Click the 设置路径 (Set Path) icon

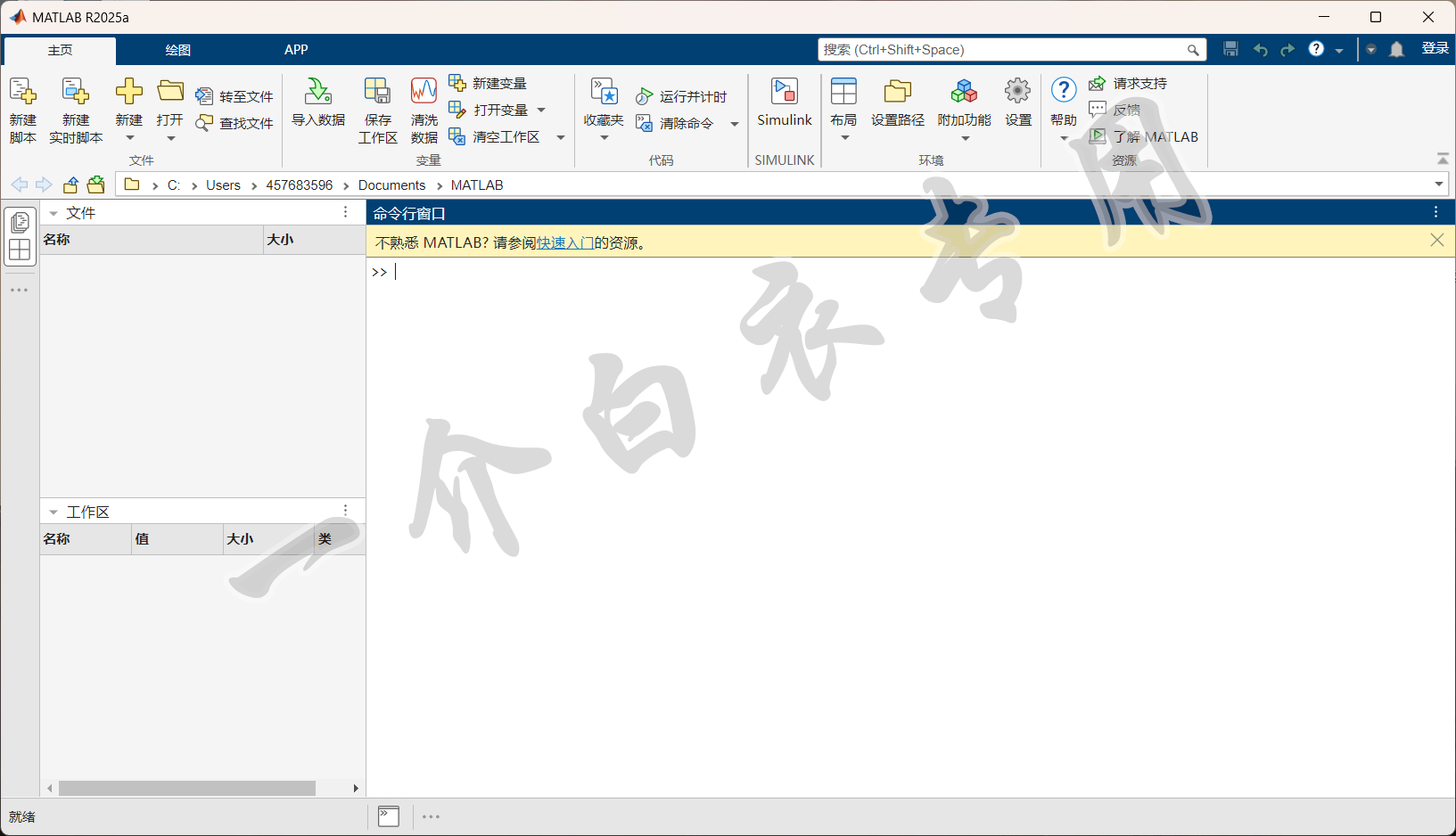pos(898,91)
